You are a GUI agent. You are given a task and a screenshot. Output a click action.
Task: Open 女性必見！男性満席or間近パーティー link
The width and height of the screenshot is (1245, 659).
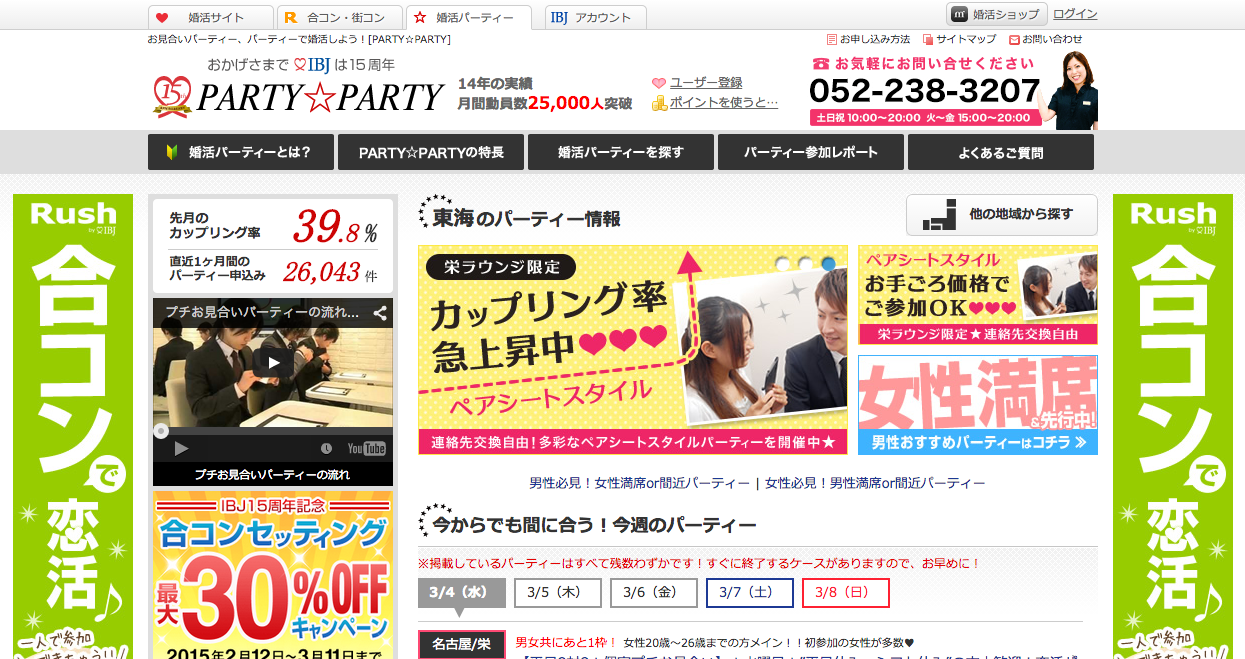[875, 483]
